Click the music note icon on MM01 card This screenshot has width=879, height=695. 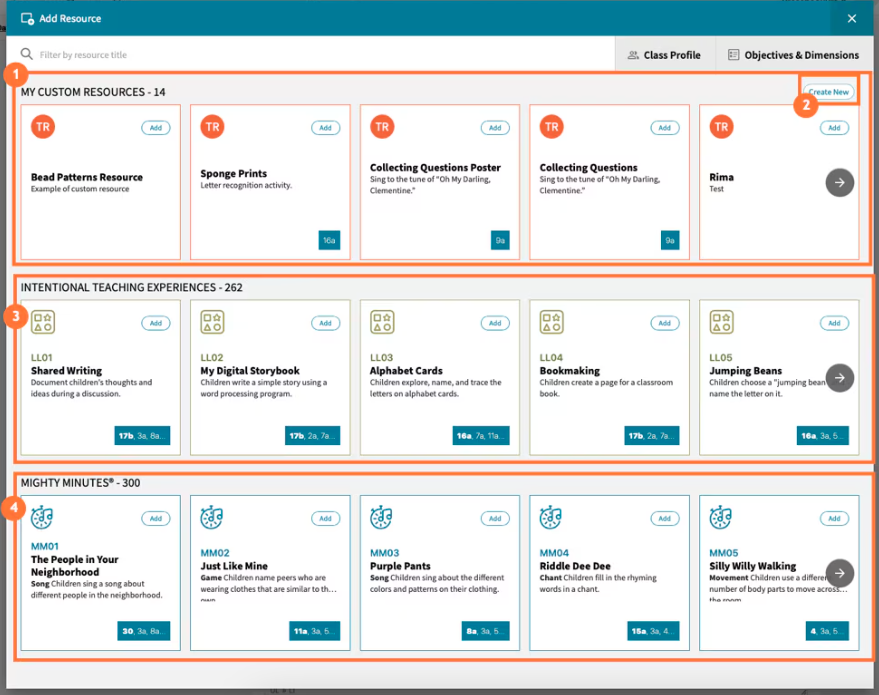click(x=42, y=518)
